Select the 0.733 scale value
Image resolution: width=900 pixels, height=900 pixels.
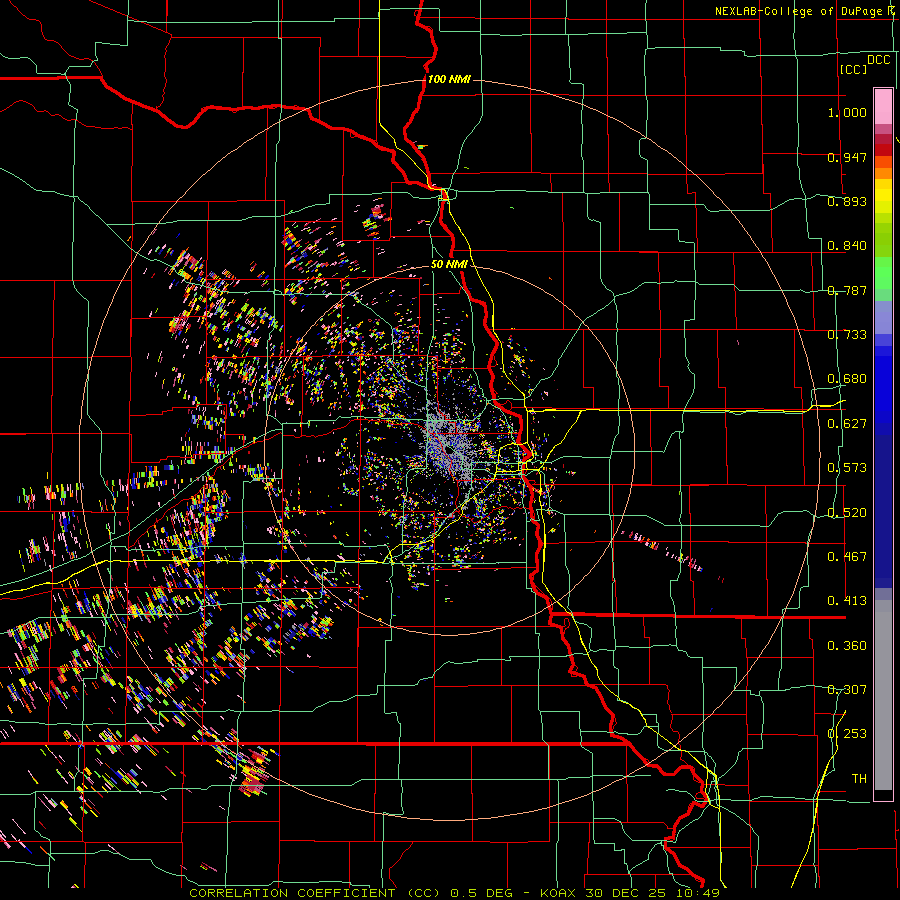tap(847, 335)
